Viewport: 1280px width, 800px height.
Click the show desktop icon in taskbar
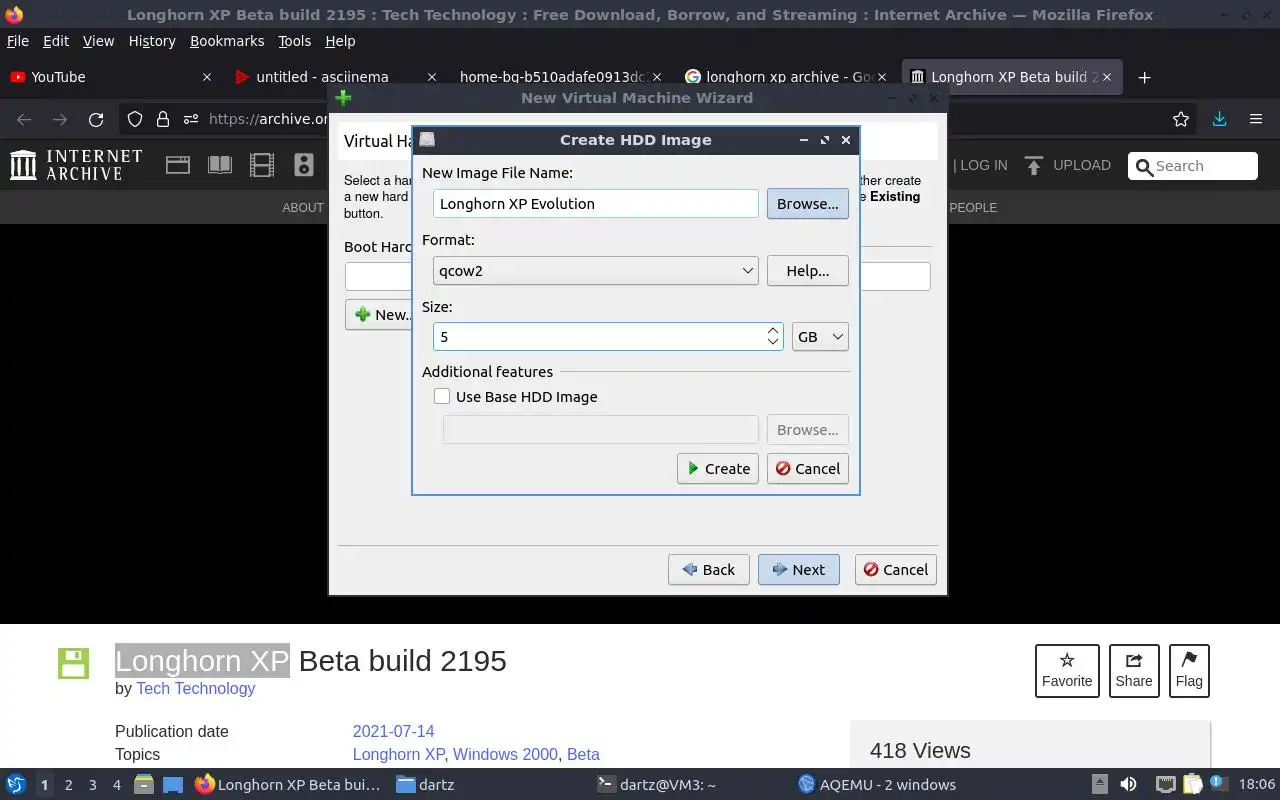click(173, 785)
